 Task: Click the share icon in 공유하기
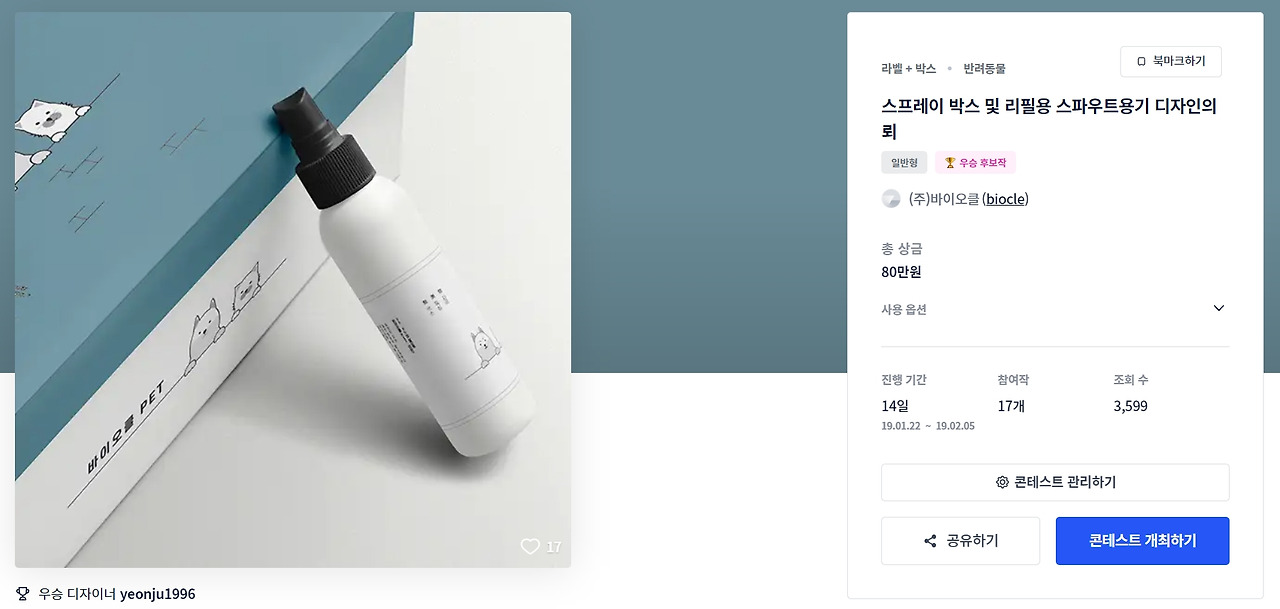[x=930, y=541]
